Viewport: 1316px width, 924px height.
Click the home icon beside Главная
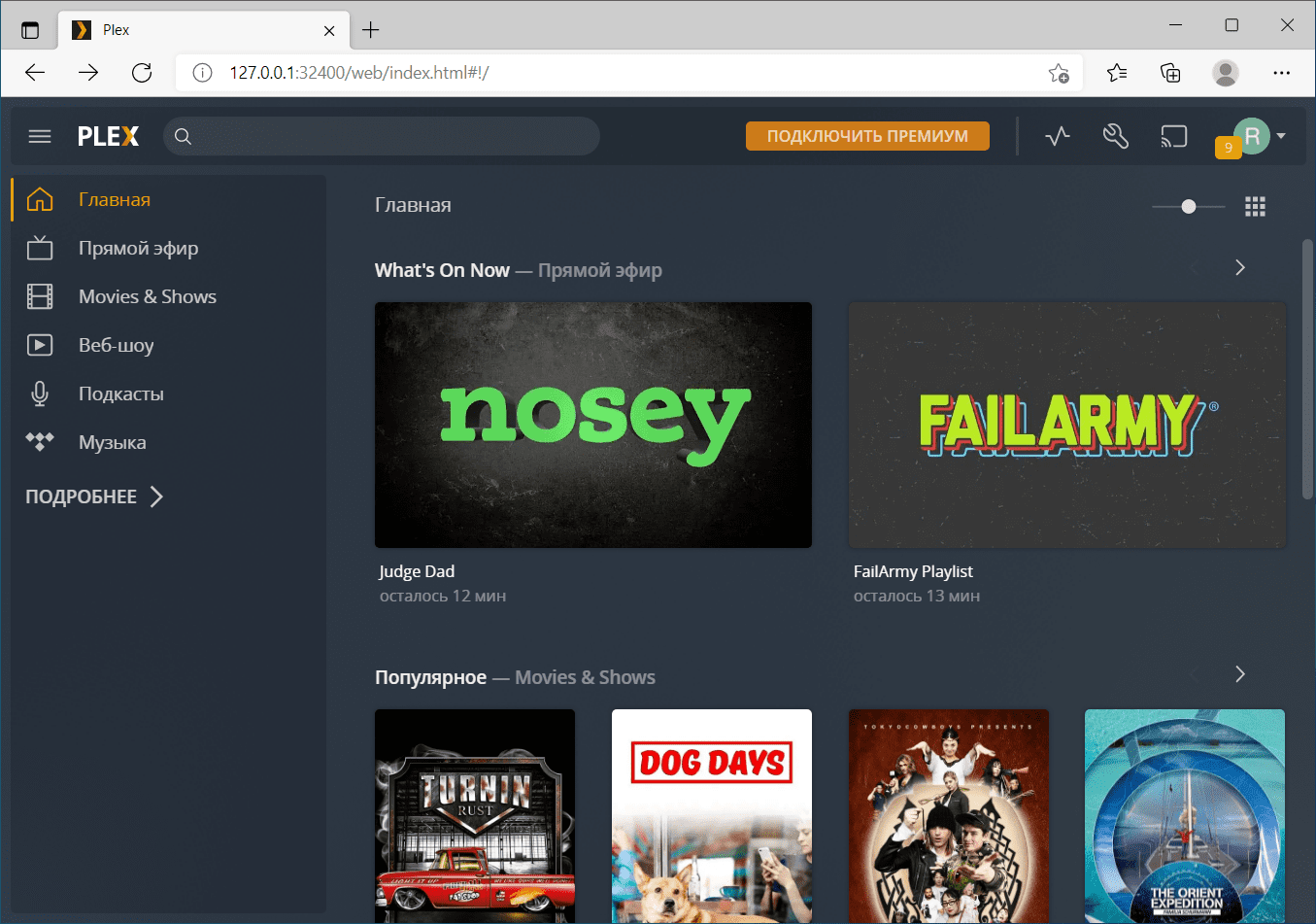tap(40, 199)
